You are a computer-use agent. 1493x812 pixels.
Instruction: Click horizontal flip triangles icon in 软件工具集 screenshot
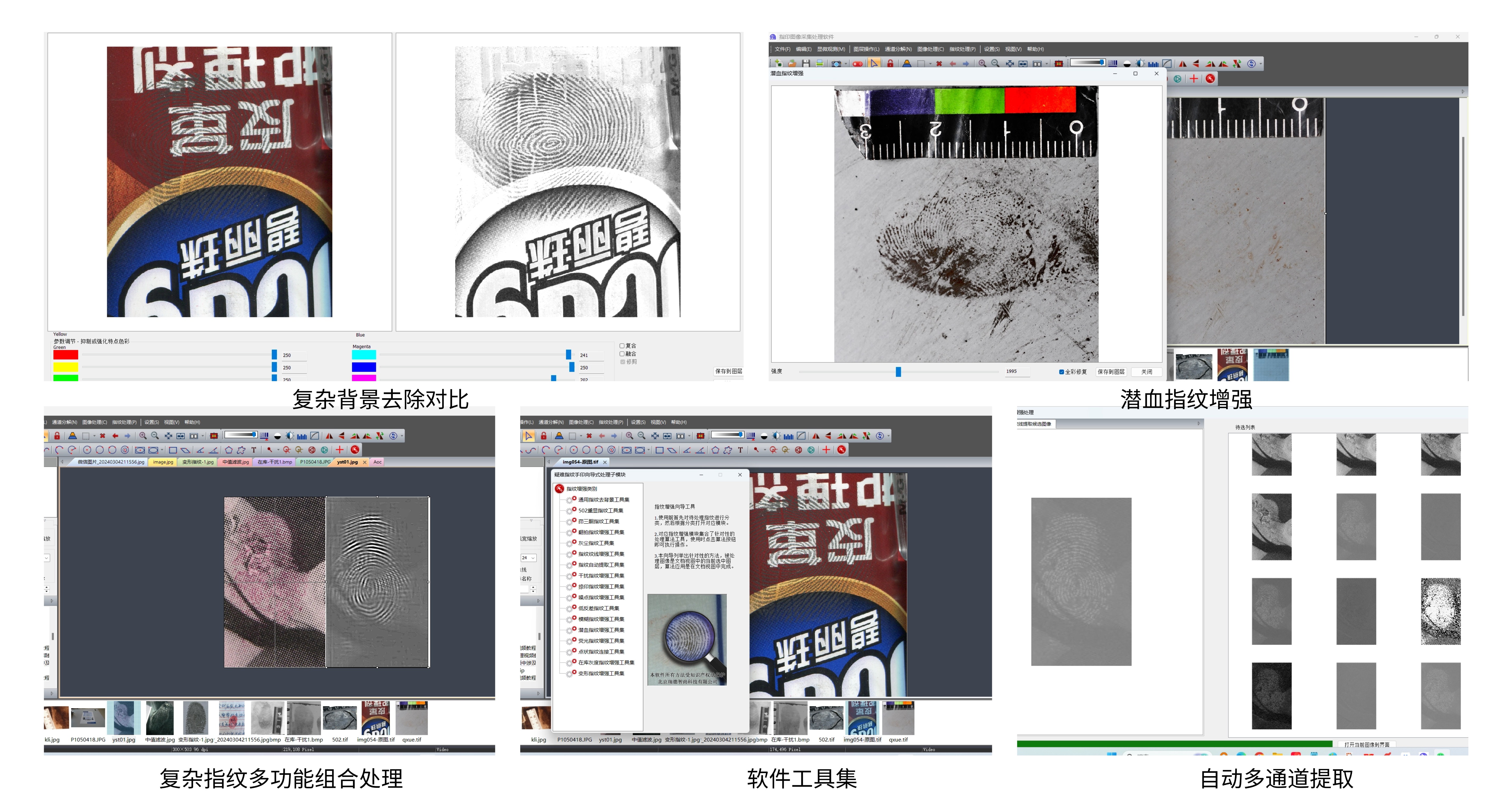click(x=816, y=436)
